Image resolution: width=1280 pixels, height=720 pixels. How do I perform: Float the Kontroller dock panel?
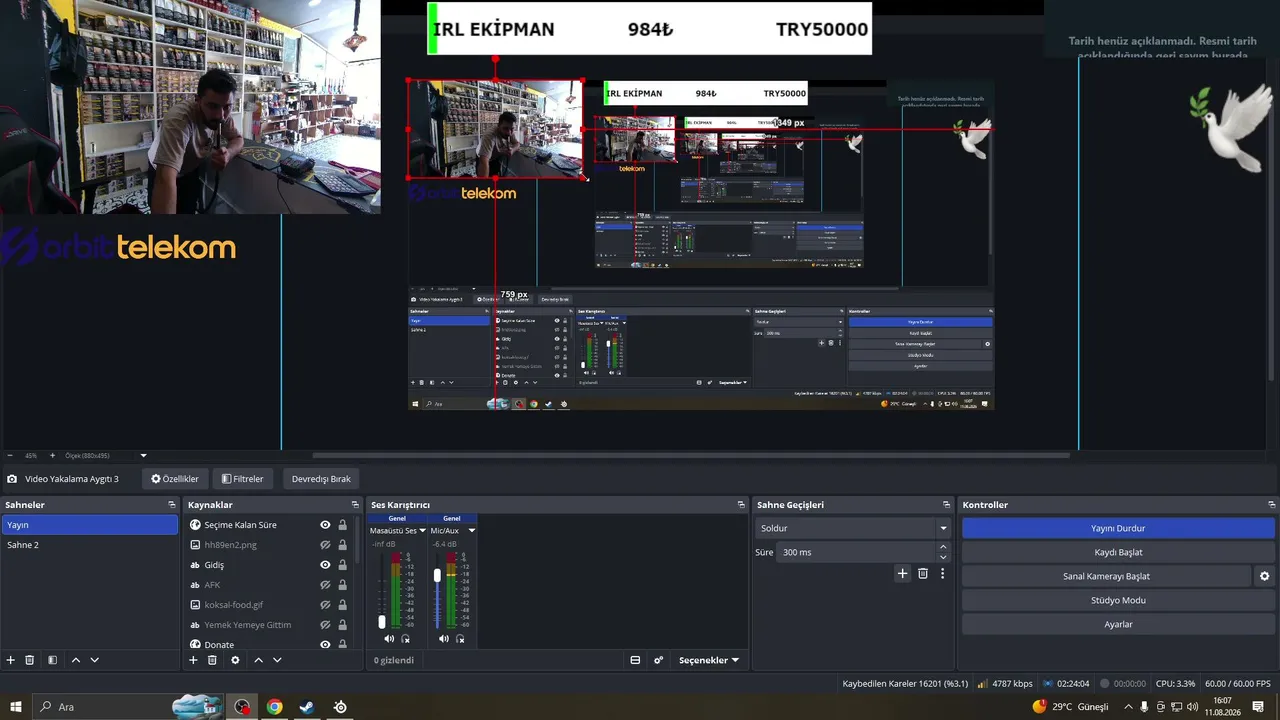pyautogui.click(x=1272, y=505)
